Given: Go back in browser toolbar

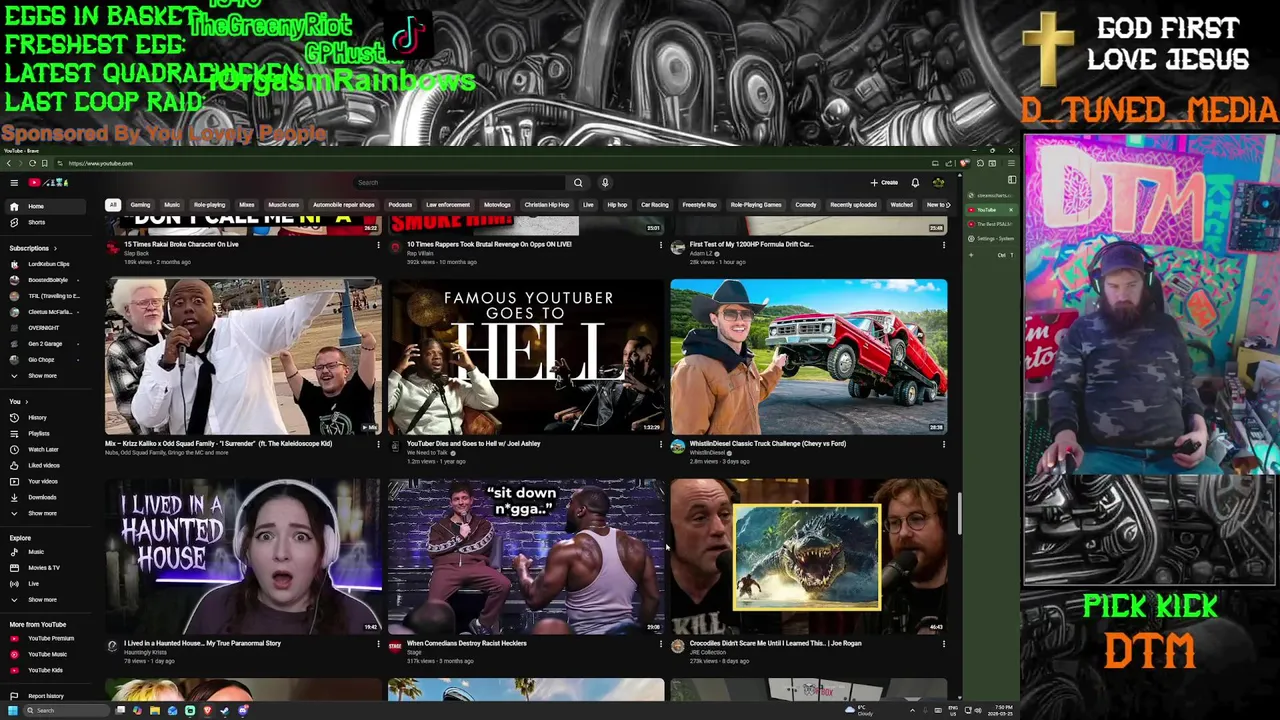Looking at the screenshot, I should point(8,163).
